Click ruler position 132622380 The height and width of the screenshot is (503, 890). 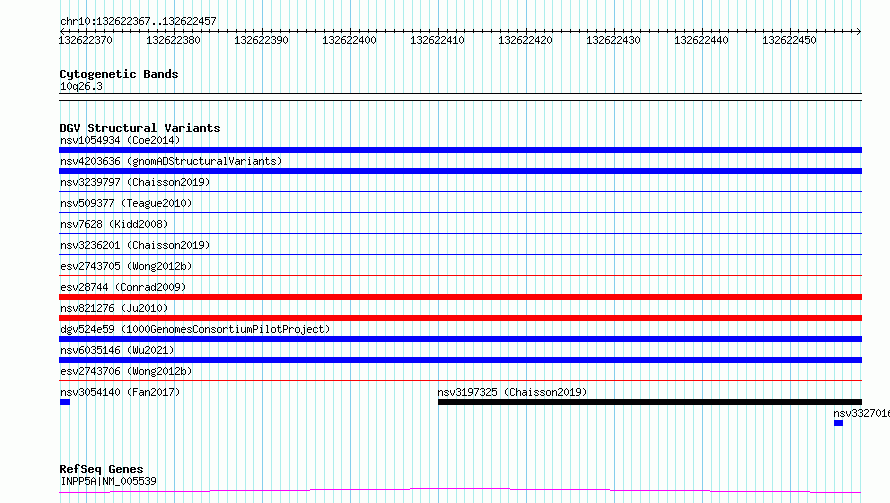click(173, 40)
